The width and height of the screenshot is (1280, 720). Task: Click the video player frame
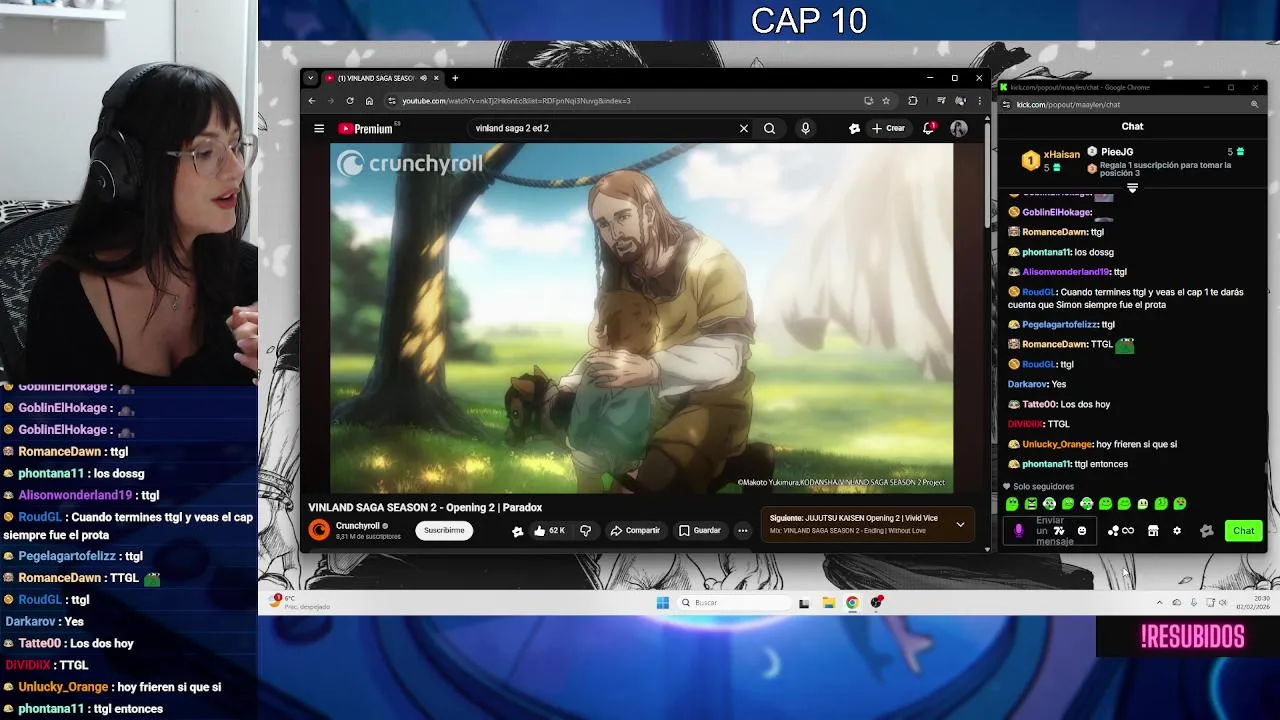641,318
